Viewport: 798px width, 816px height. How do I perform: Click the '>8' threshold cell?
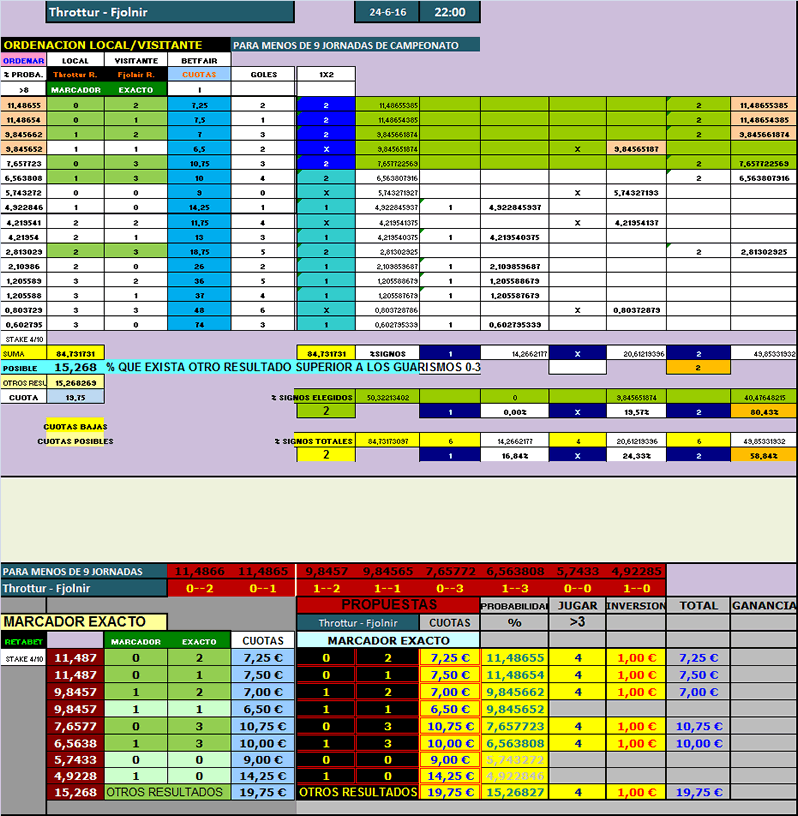(23, 90)
